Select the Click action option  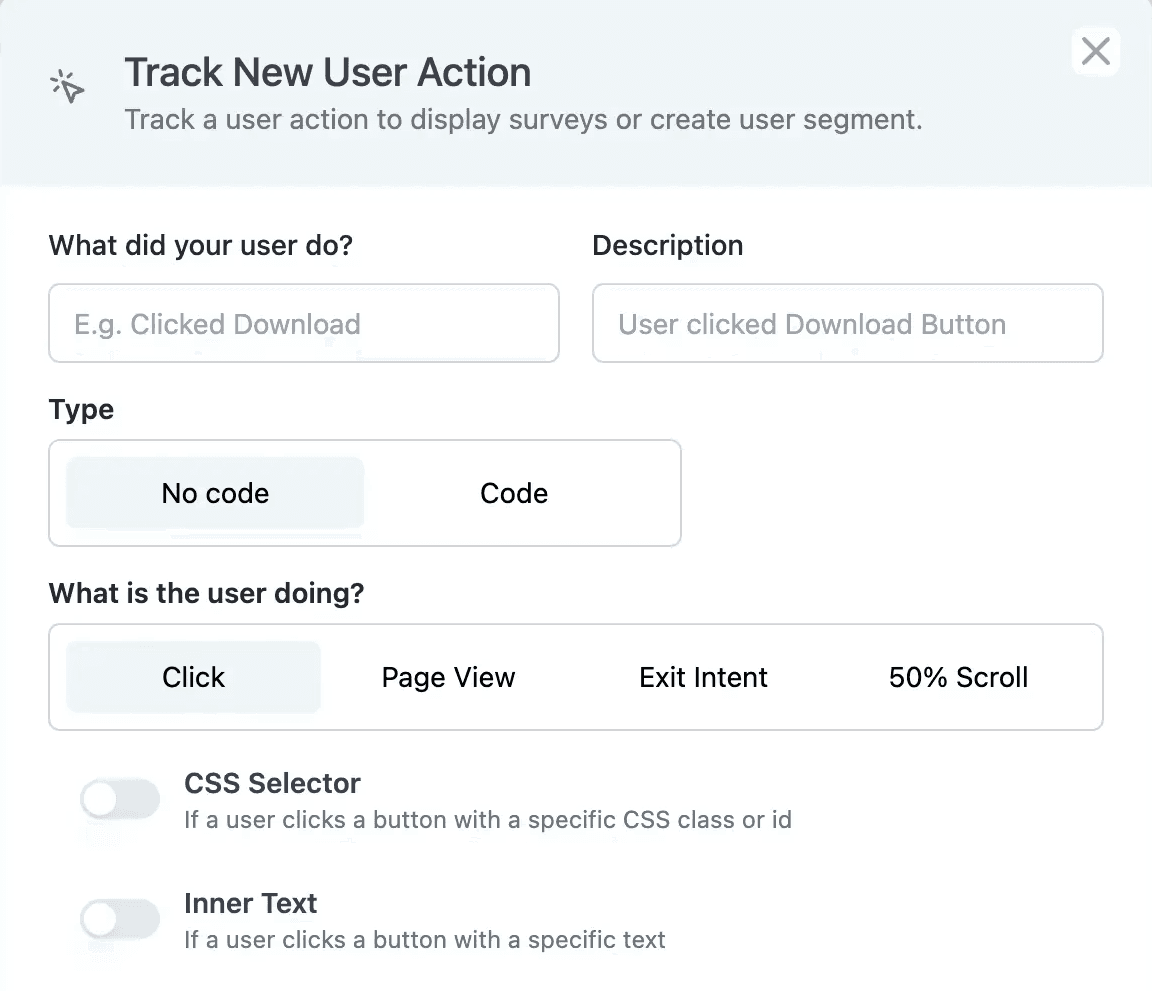tap(193, 677)
